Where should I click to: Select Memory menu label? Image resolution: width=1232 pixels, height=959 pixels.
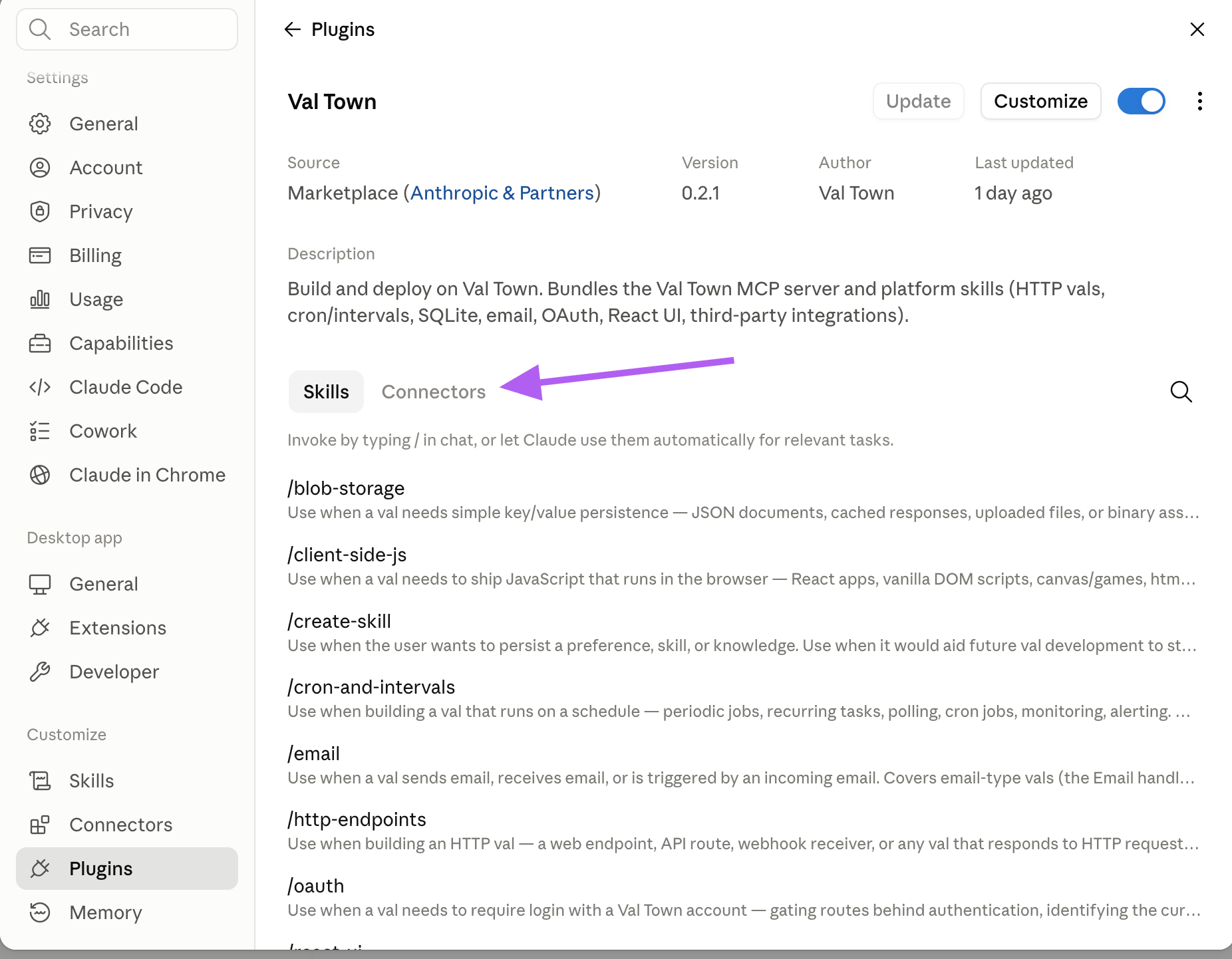106,912
